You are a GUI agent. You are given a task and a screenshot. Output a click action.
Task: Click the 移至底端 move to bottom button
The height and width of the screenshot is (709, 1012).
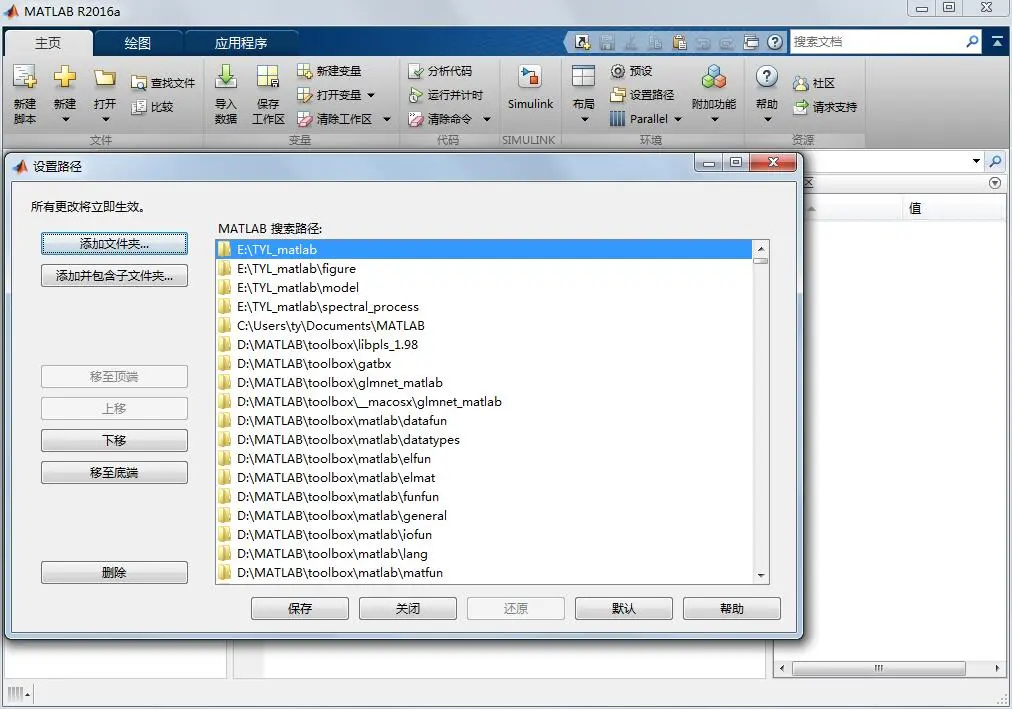pyautogui.click(x=114, y=473)
